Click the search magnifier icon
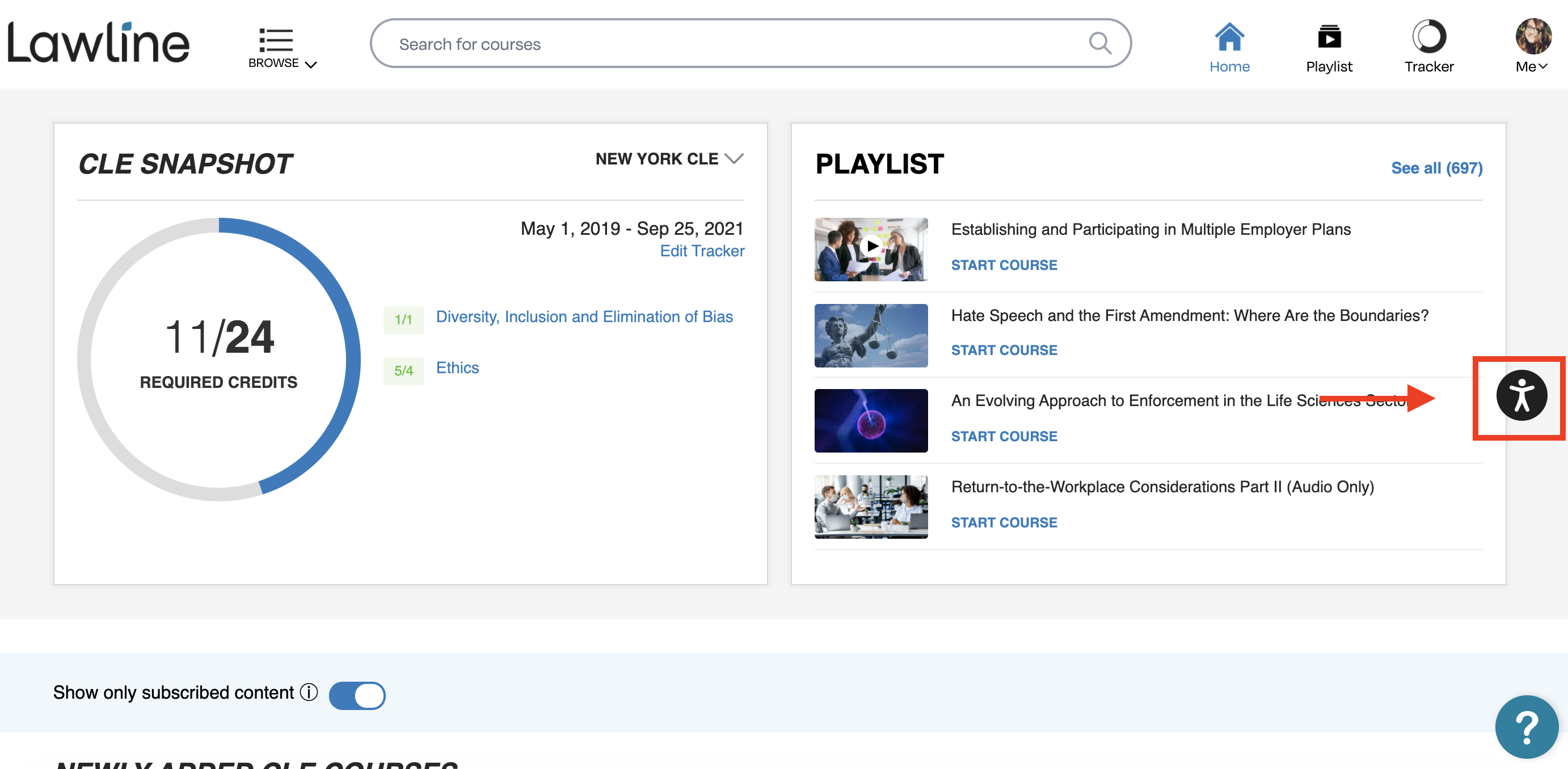1568x769 pixels. tap(1099, 43)
